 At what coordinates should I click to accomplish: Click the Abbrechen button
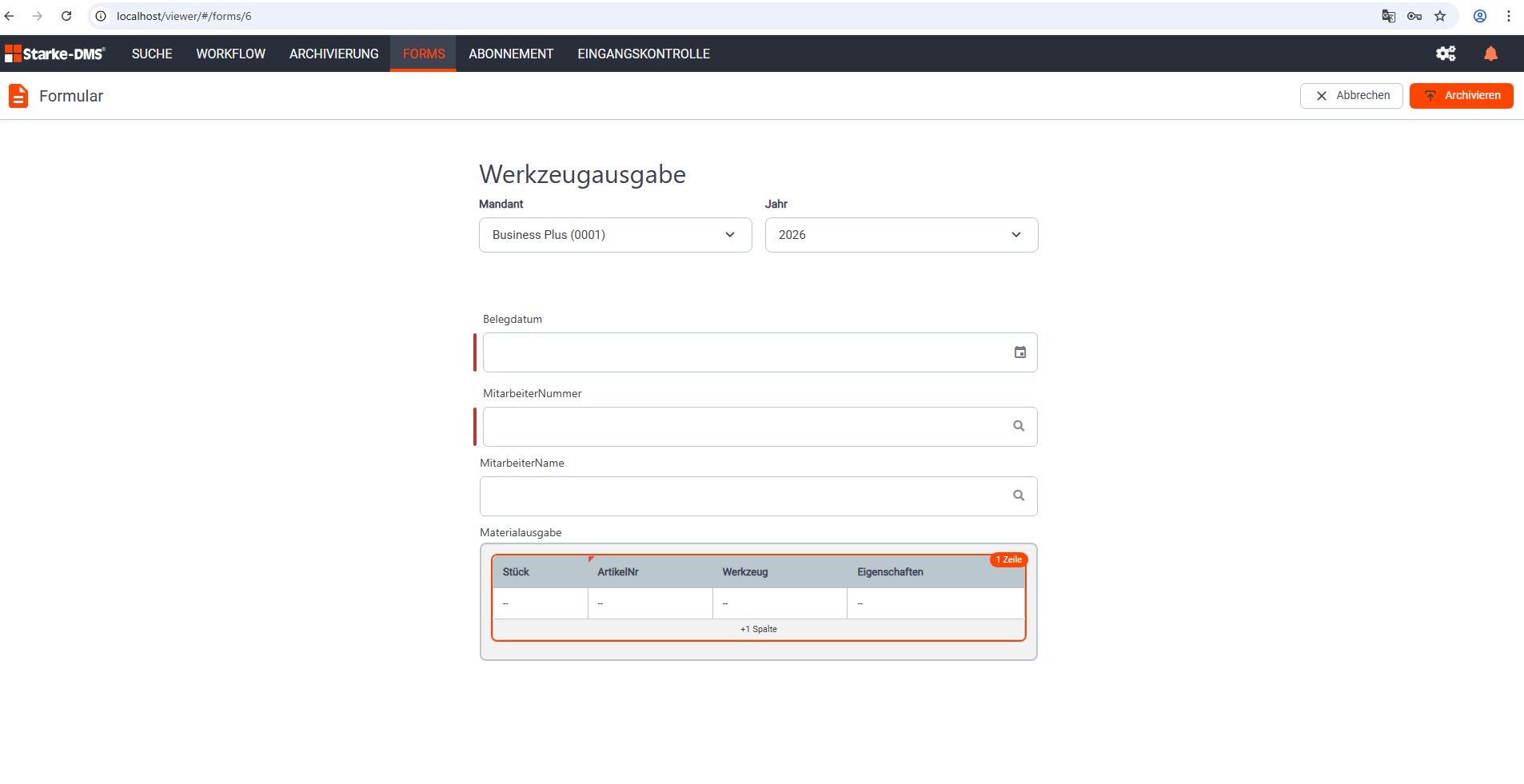[1351, 96]
